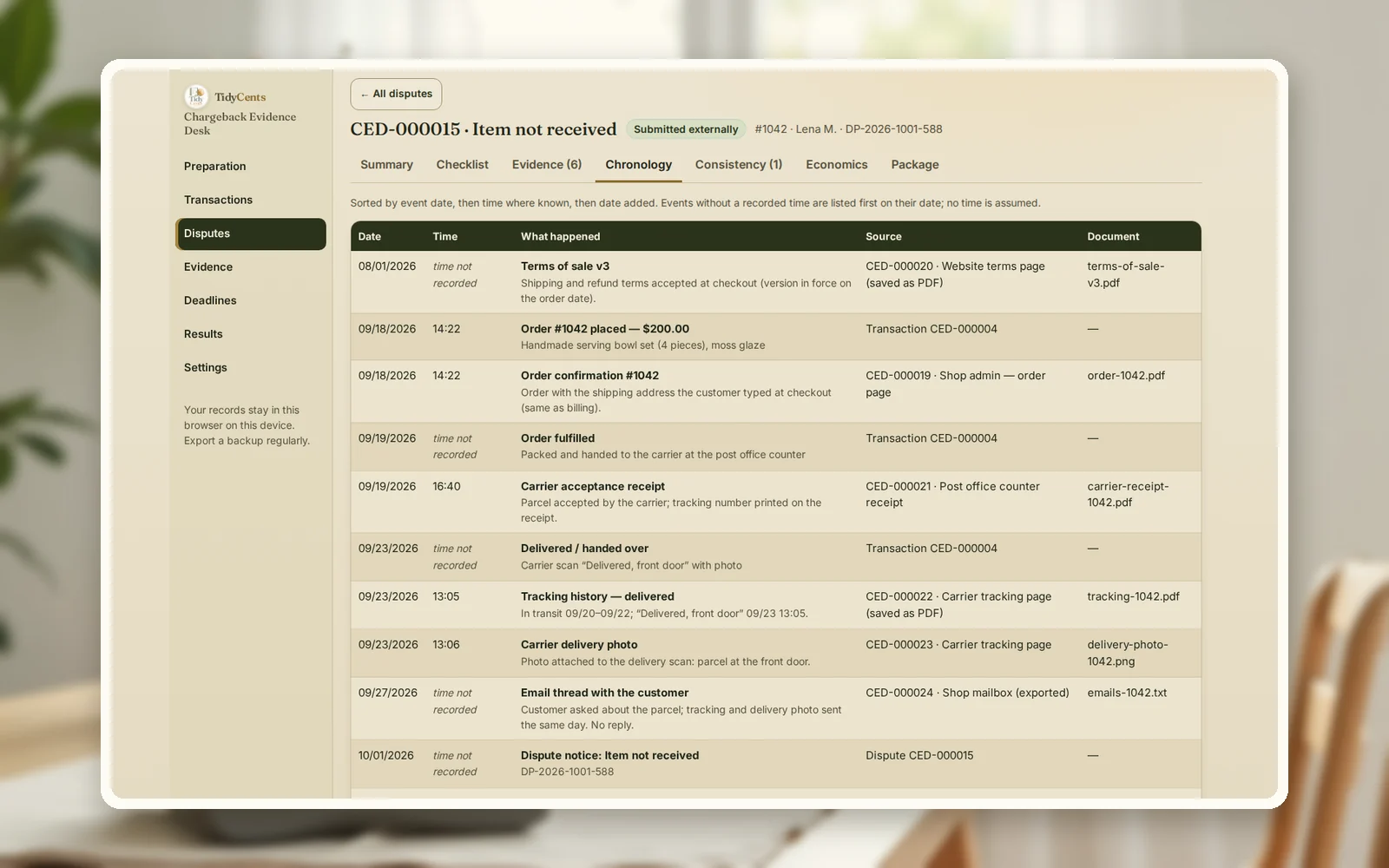Click the Date column header

point(370,236)
